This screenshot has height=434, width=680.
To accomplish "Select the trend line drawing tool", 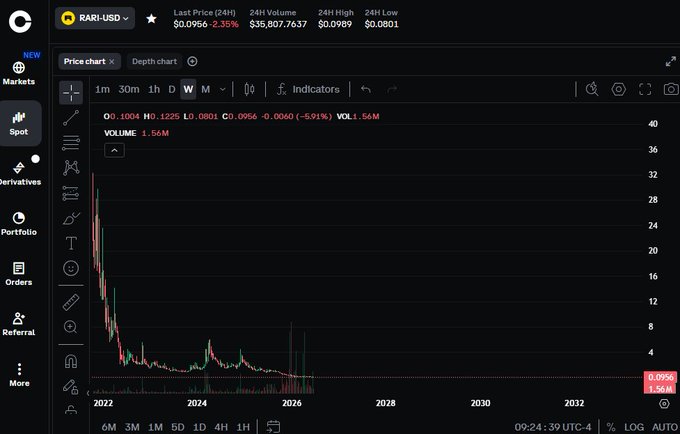I will [71, 117].
